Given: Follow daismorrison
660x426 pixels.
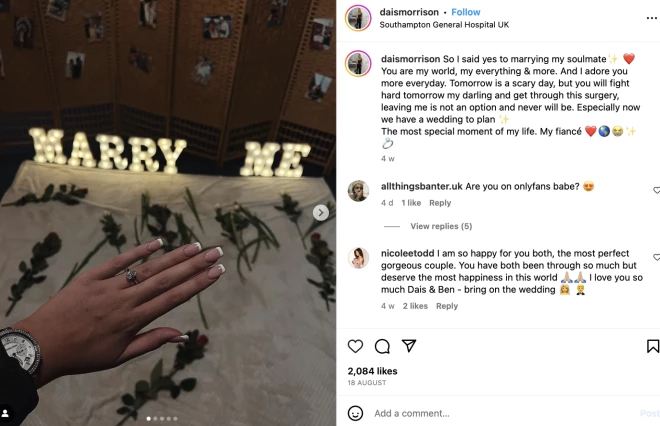Looking at the screenshot, I should tap(466, 12).
